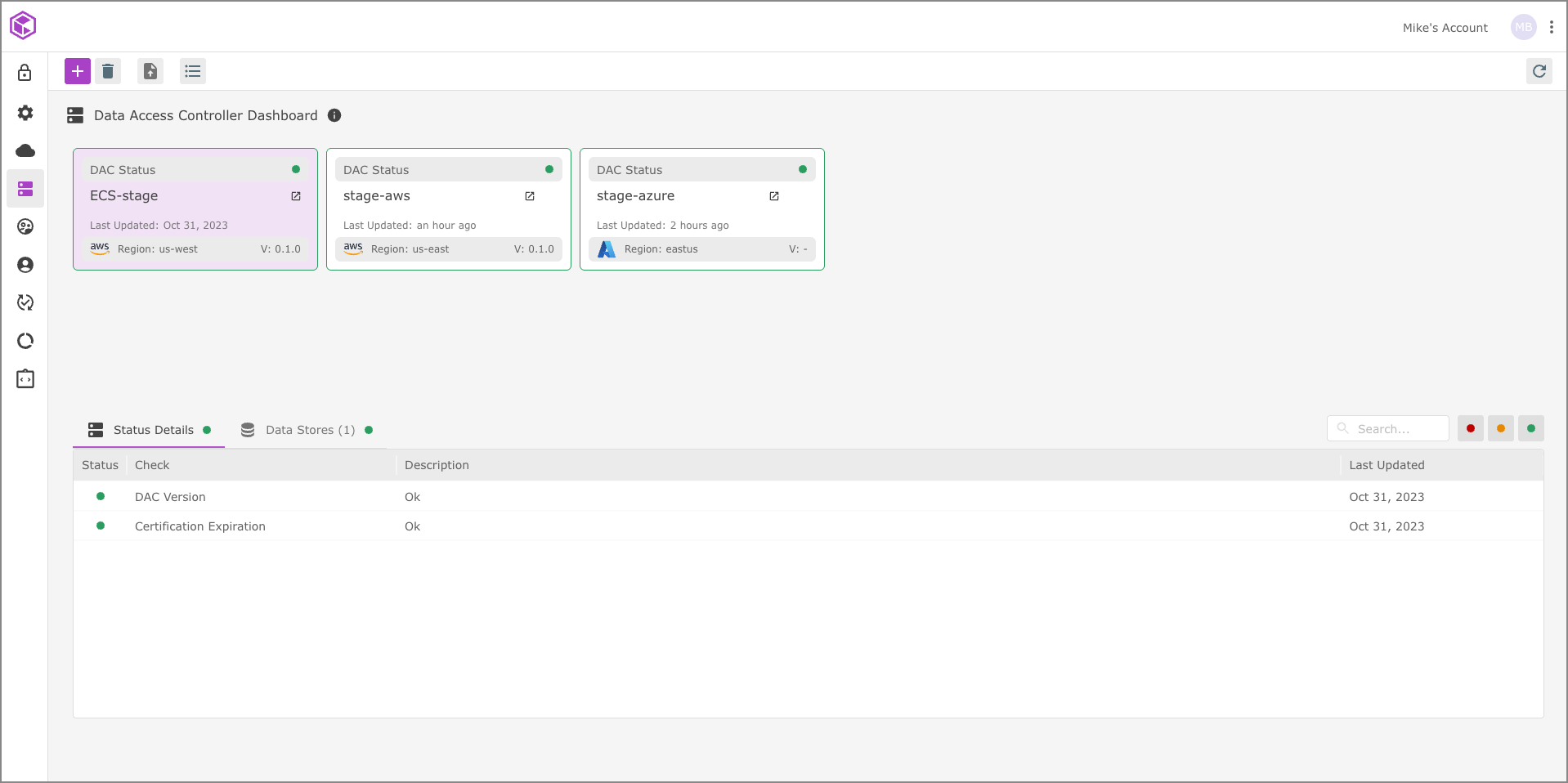The image size is (1568, 783).
Task: Switch to the Data Stores (1) tab
Action: click(x=307, y=430)
